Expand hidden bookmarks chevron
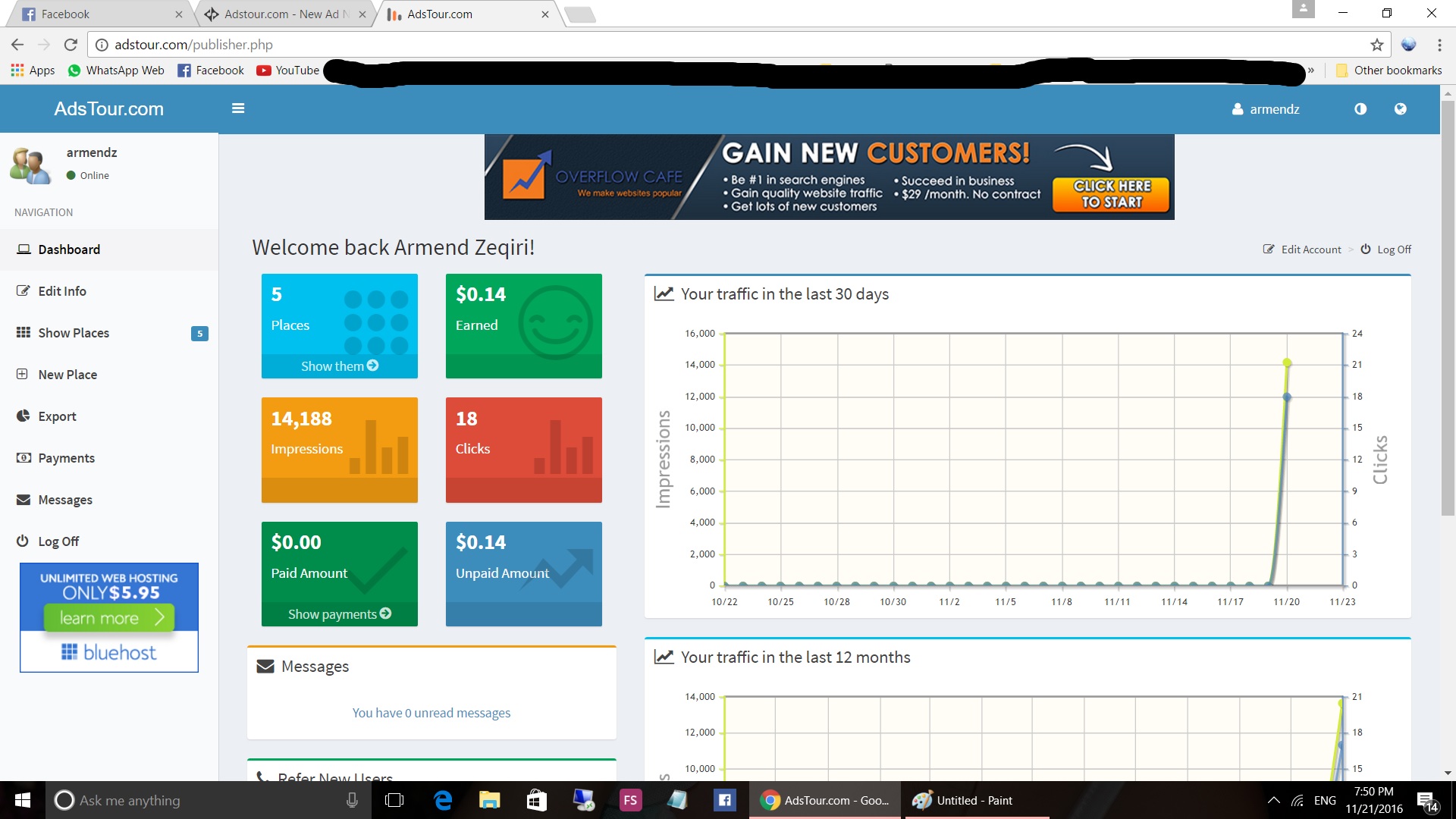This screenshot has width=1456, height=819. click(1311, 71)
